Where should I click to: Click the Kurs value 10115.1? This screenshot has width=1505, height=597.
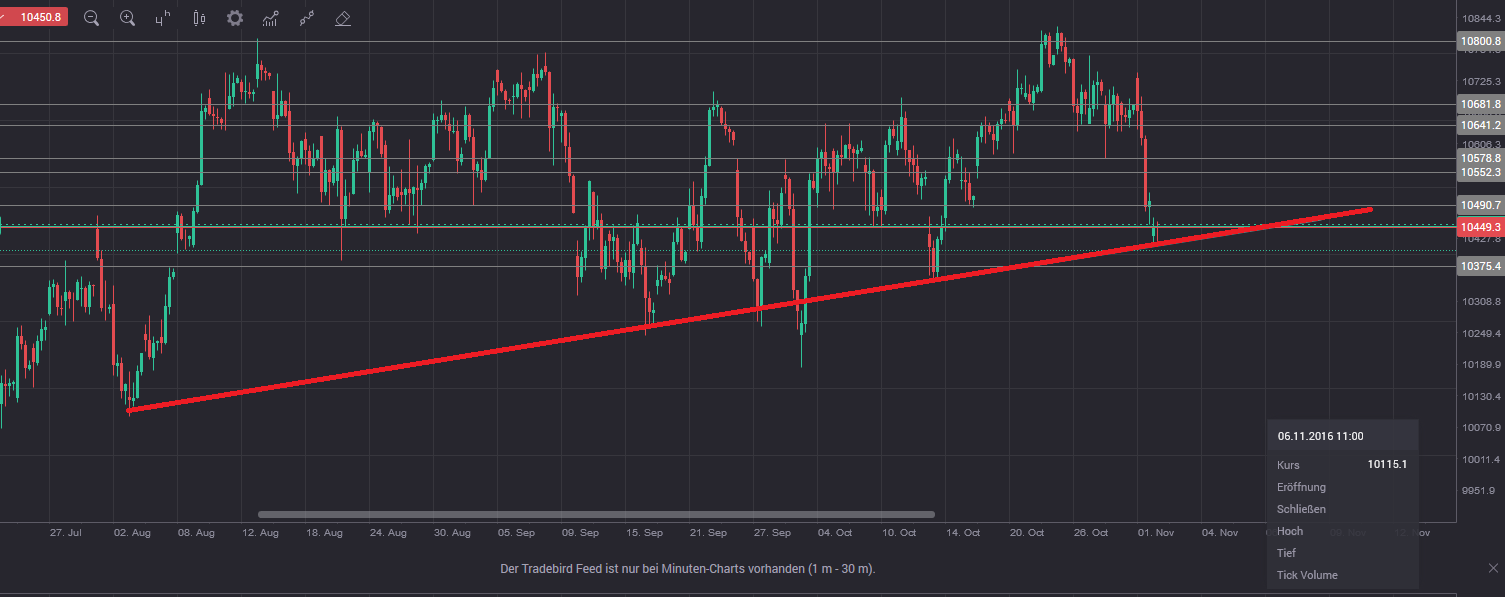[1387, 464]
